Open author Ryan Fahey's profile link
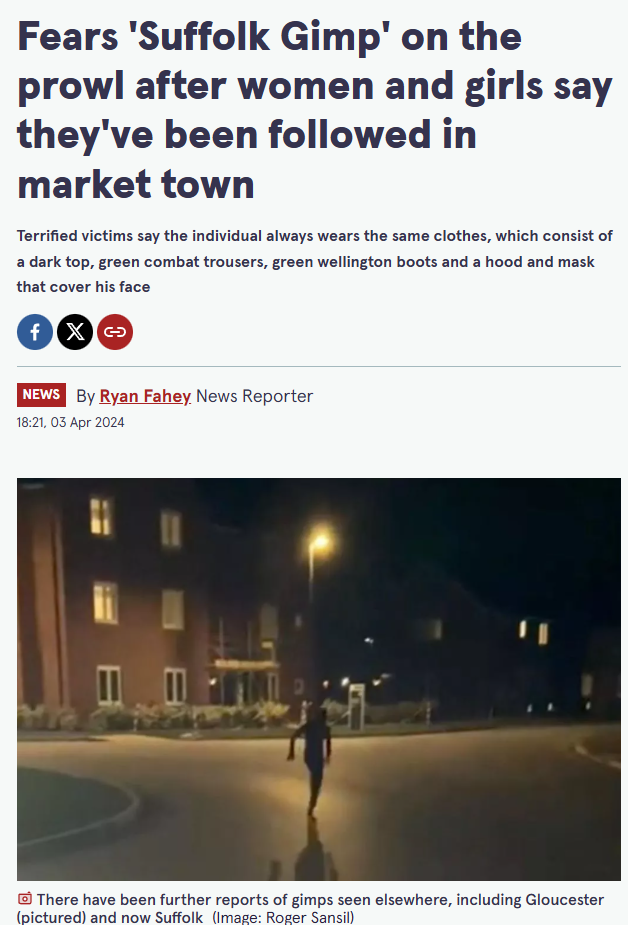Image resolution: width=628 pixels, height=925 pixels. coord(145,396)
